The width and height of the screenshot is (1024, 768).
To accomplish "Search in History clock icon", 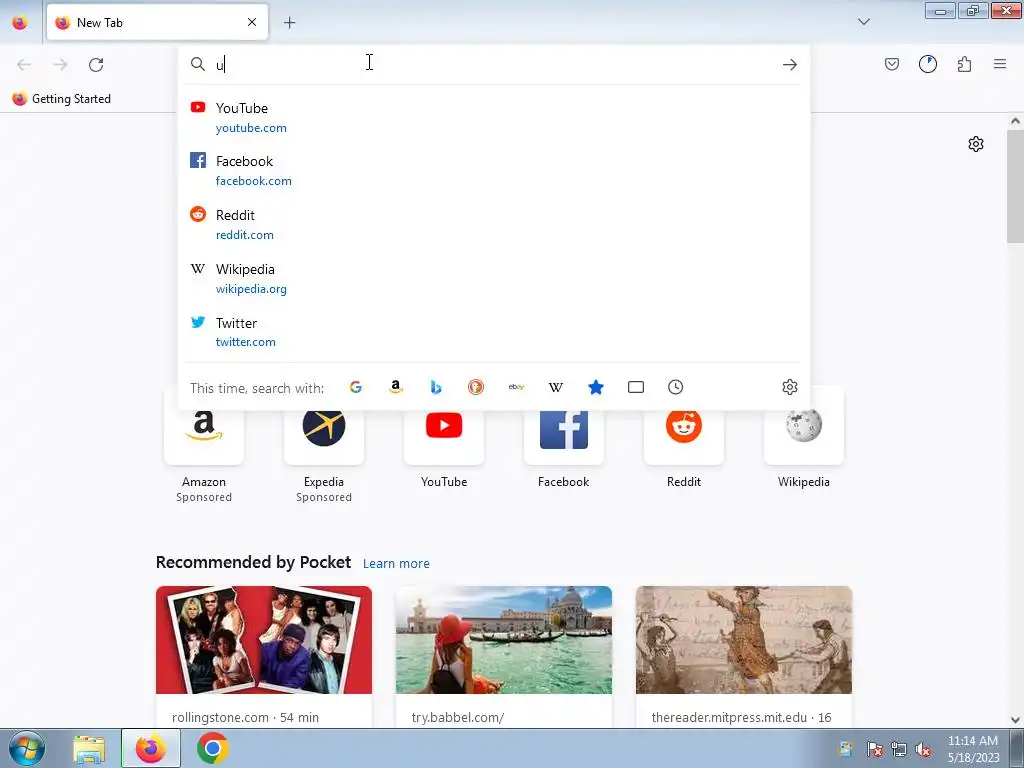I will tap(675, 387).
